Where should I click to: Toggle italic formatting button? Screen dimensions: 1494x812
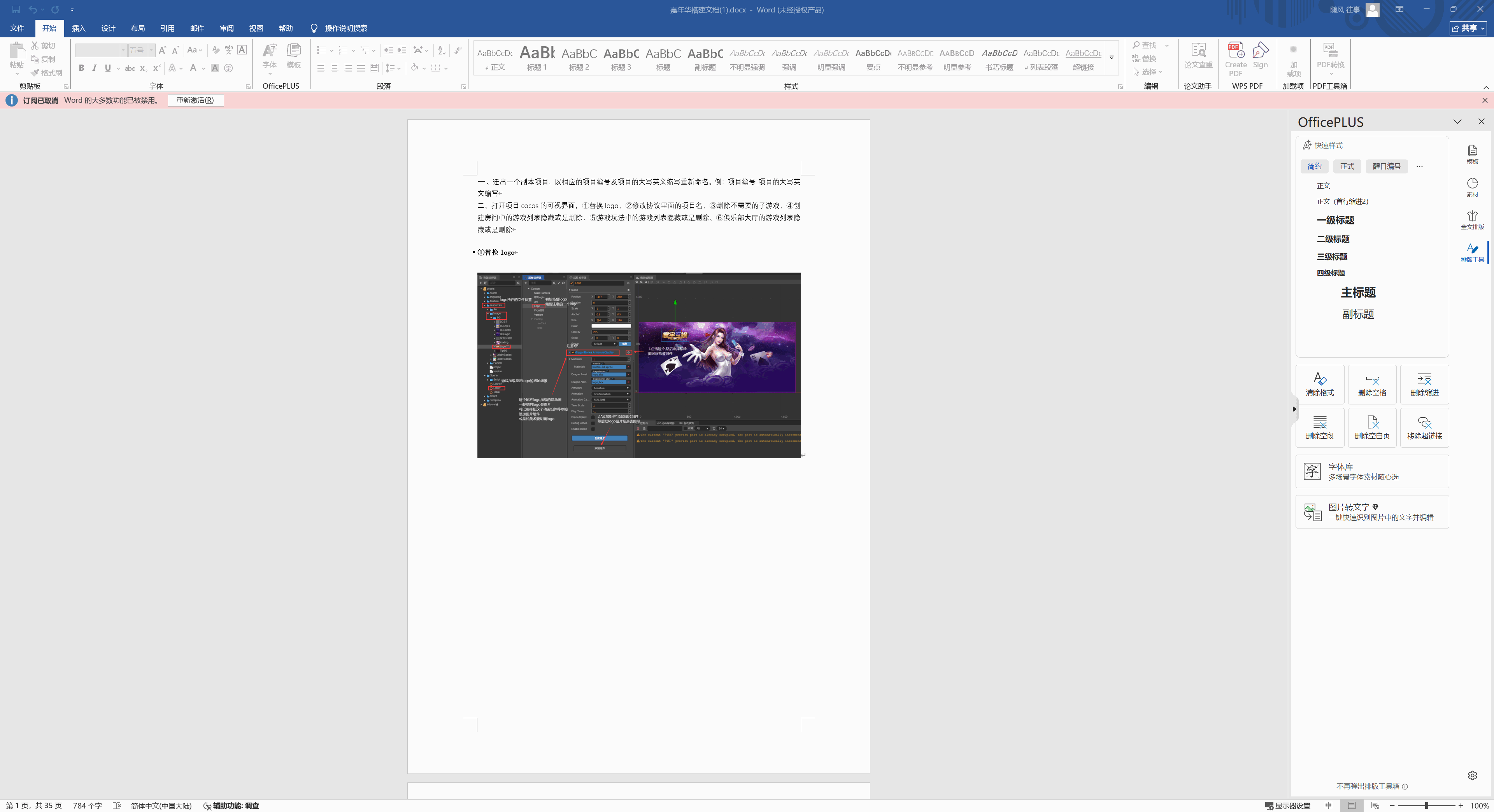[x=94, y=68]
